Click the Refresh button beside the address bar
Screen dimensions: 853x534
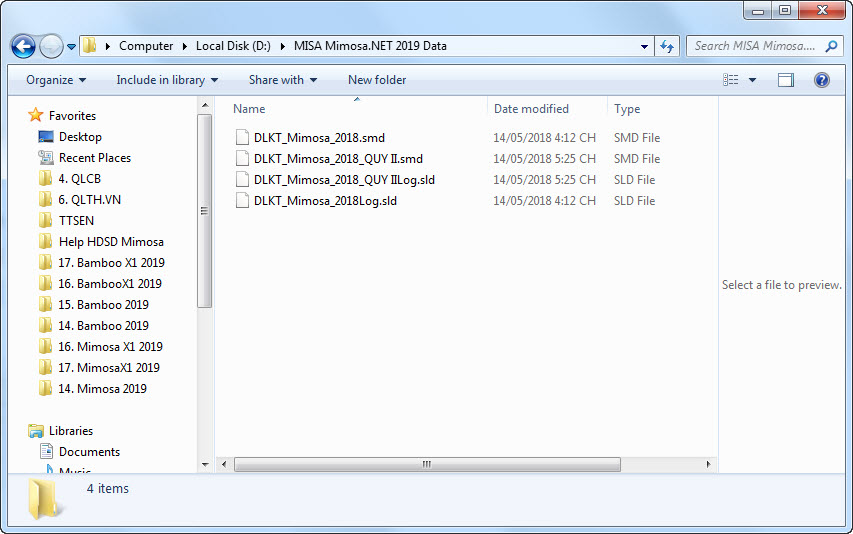click(667, 46)
